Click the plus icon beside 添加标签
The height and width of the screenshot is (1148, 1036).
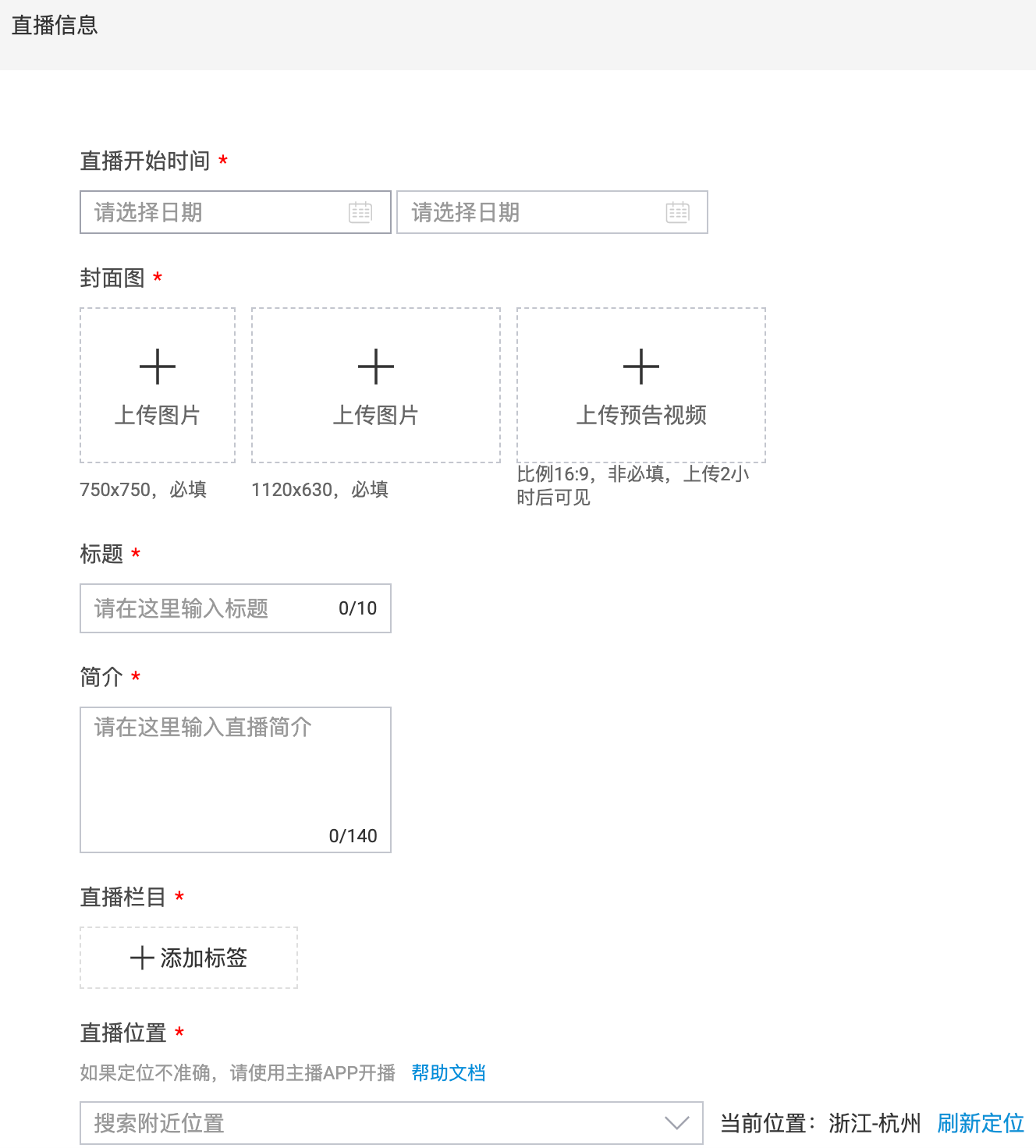click(x=142, y=958)
